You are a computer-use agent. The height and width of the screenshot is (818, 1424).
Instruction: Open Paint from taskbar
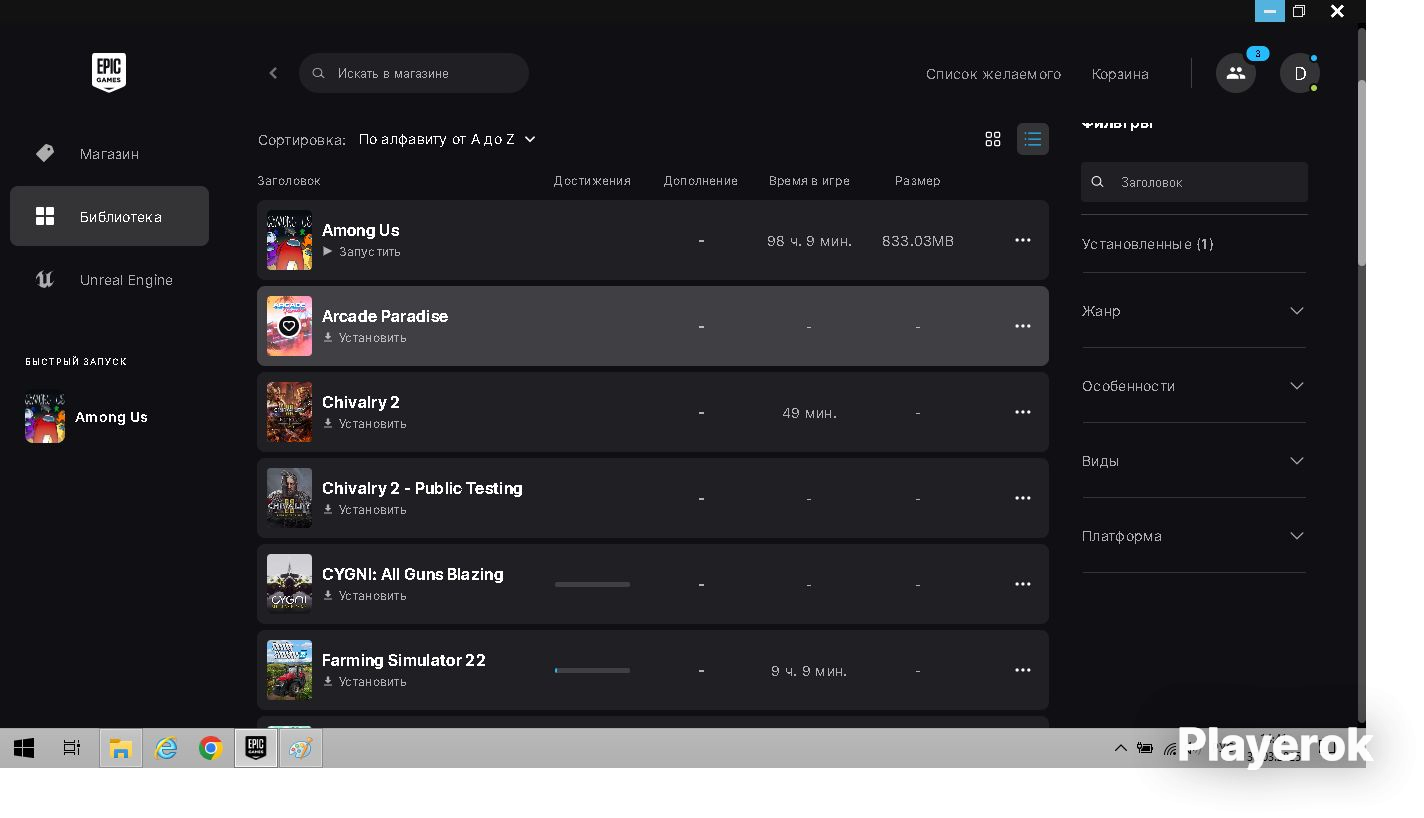[301, 748]
